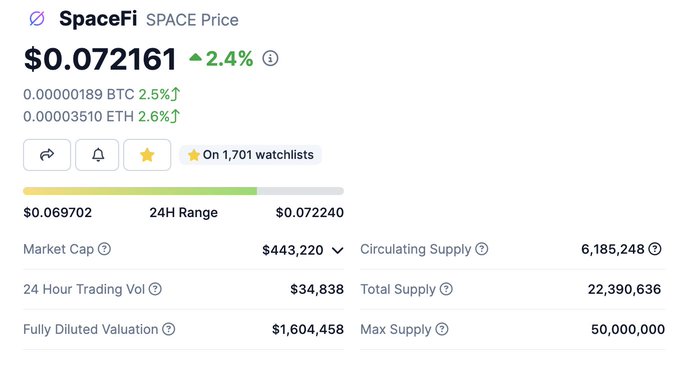Open Total Supply help icon

point(446,289)
